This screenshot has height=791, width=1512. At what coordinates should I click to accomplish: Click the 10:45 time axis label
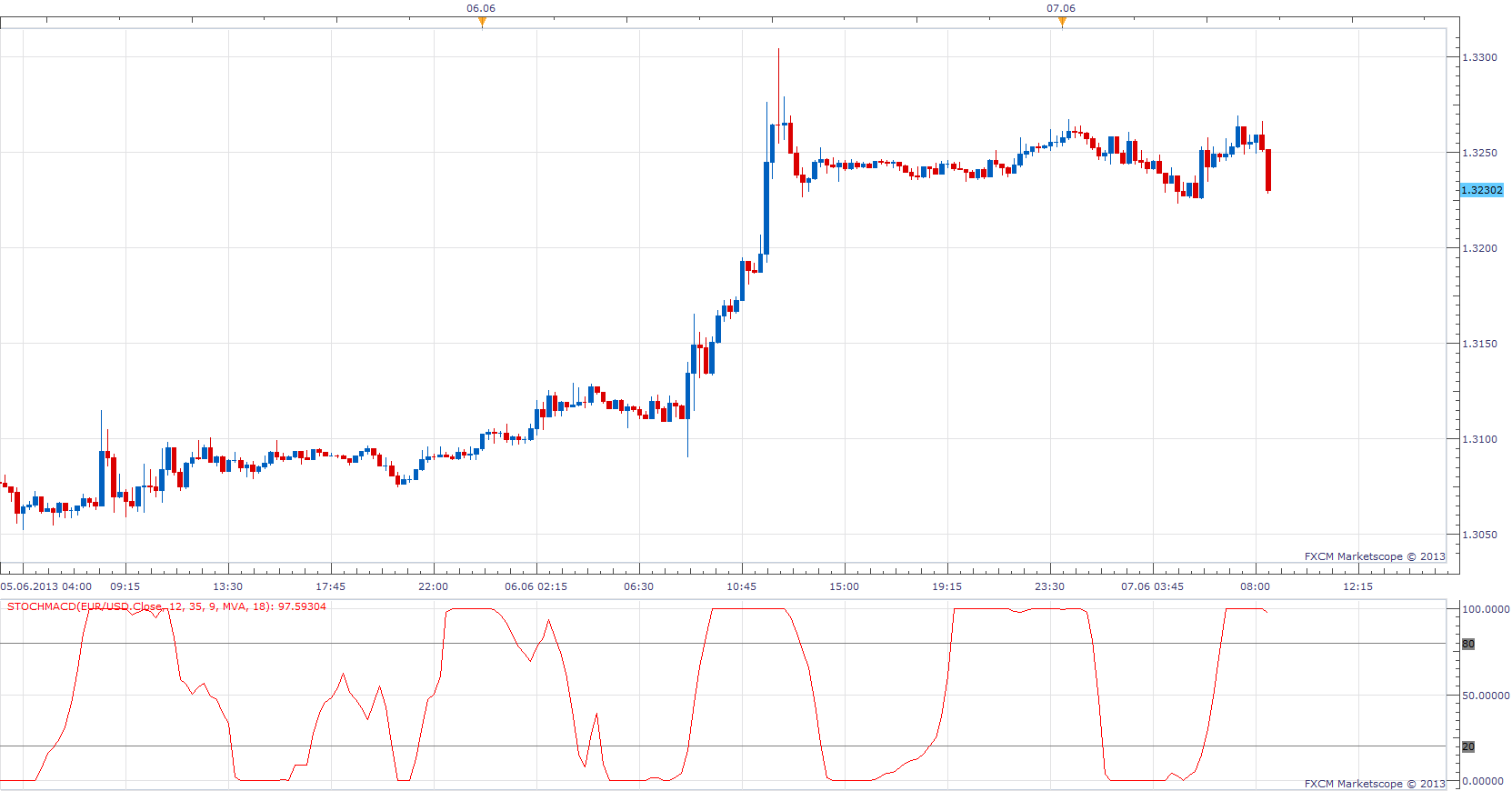click(742, 586)
